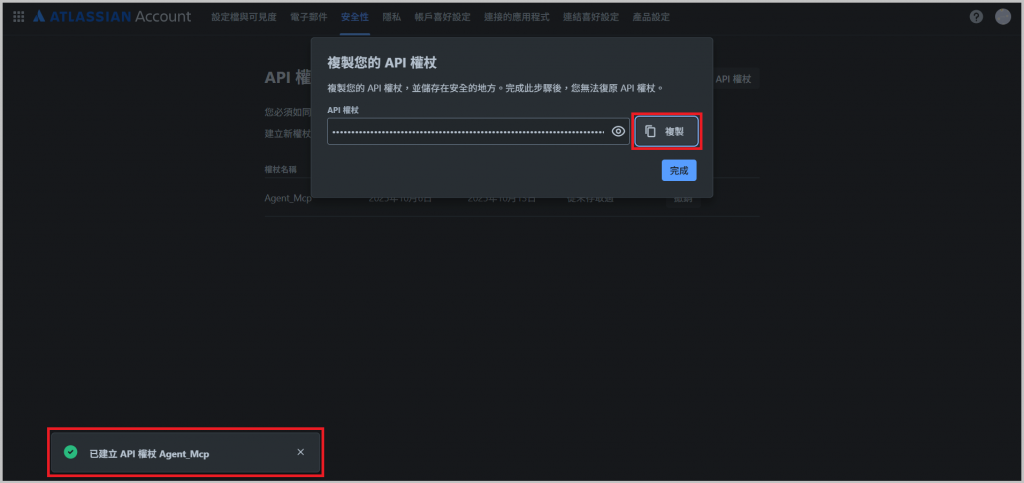Select the 安全性 tab

[355, 17]
